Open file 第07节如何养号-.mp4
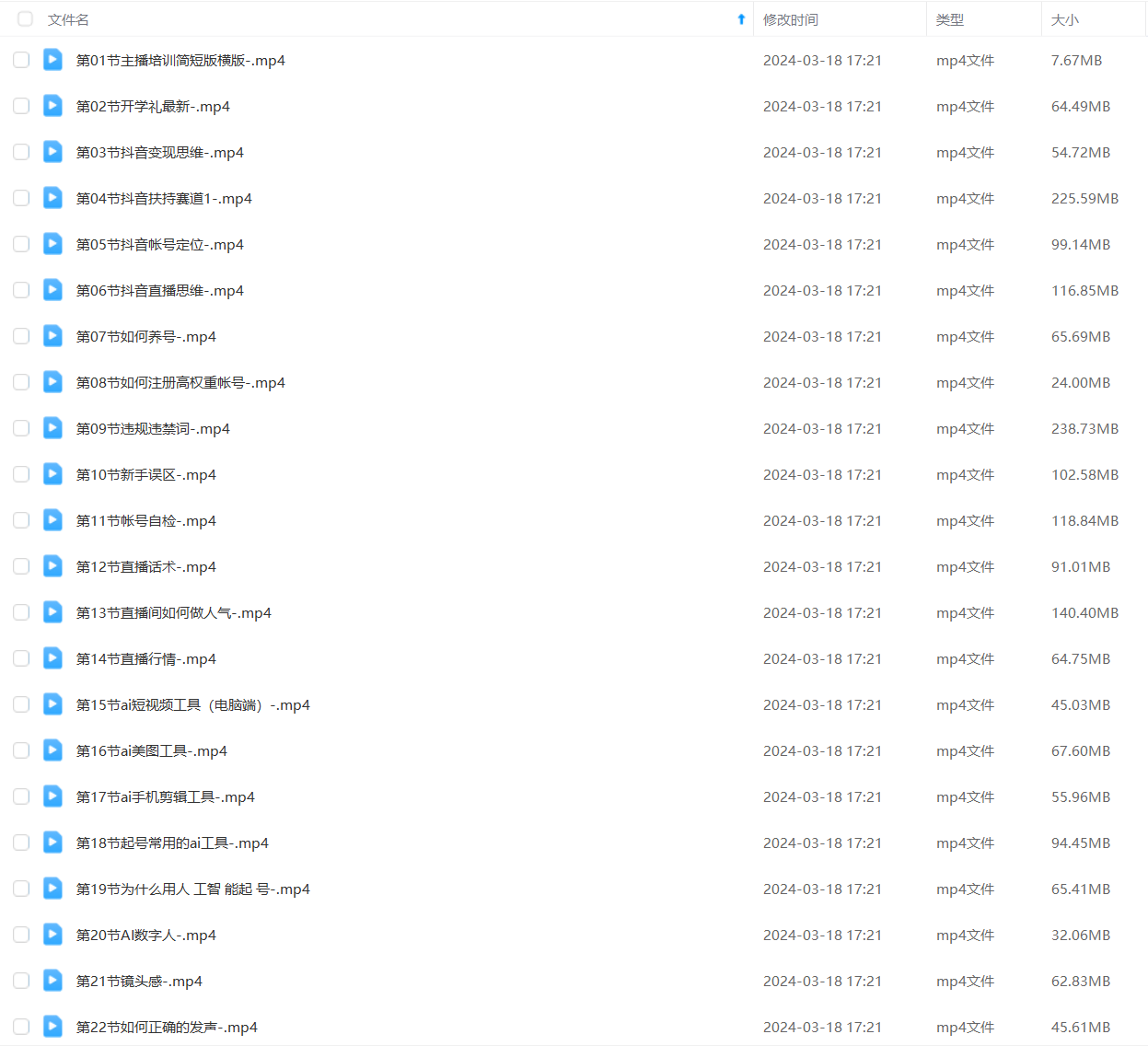 (146, 337)
